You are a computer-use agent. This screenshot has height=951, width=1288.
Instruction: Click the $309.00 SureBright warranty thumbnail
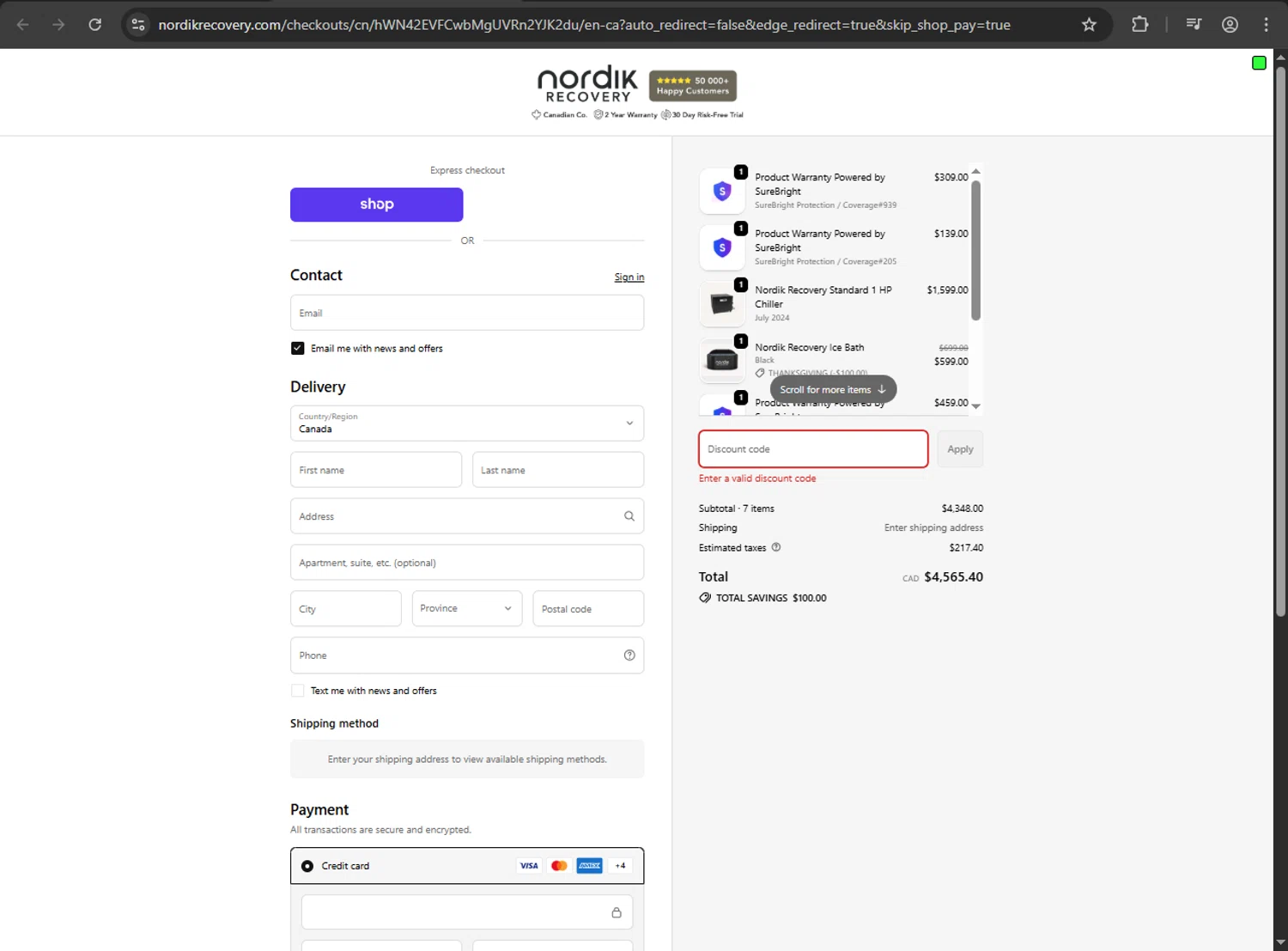pyautogui.click(x=722, y=192)
